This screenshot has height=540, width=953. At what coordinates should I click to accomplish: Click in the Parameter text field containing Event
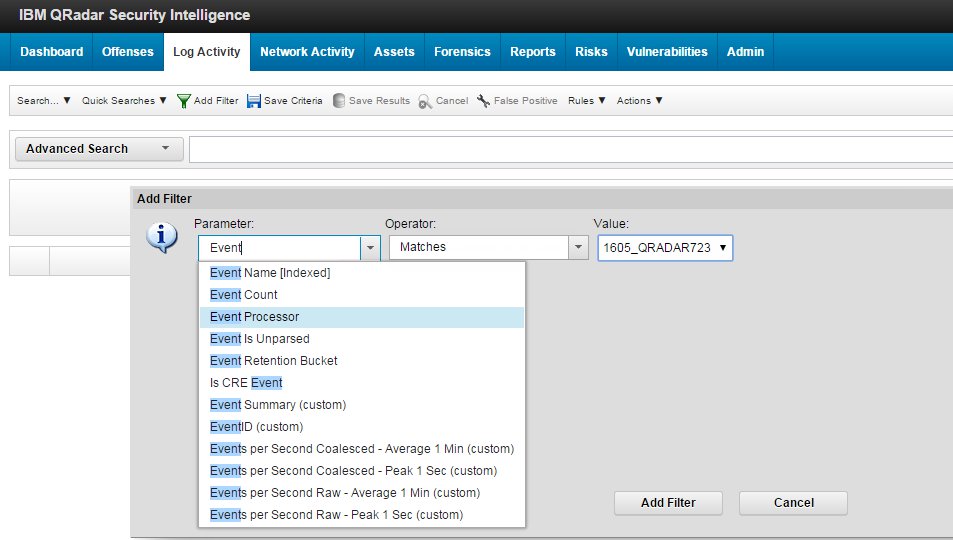point(280,248)
